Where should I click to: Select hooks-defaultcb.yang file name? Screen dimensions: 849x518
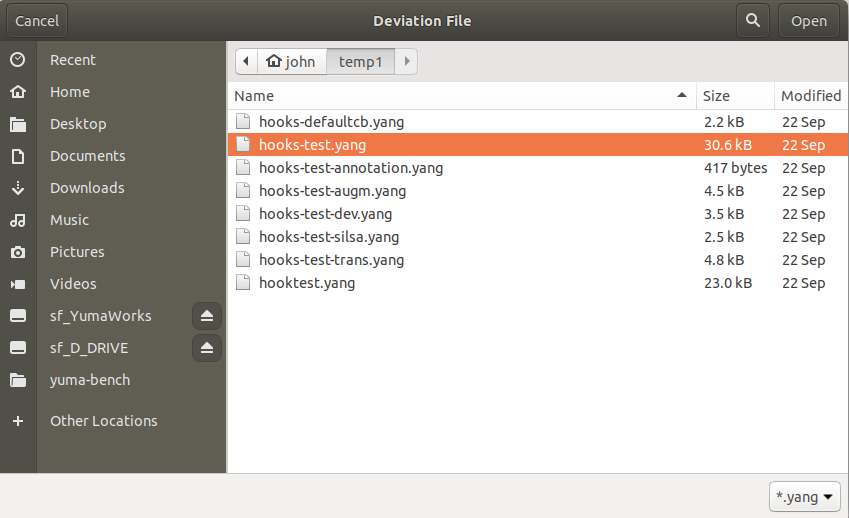click(x=331, y=122)
